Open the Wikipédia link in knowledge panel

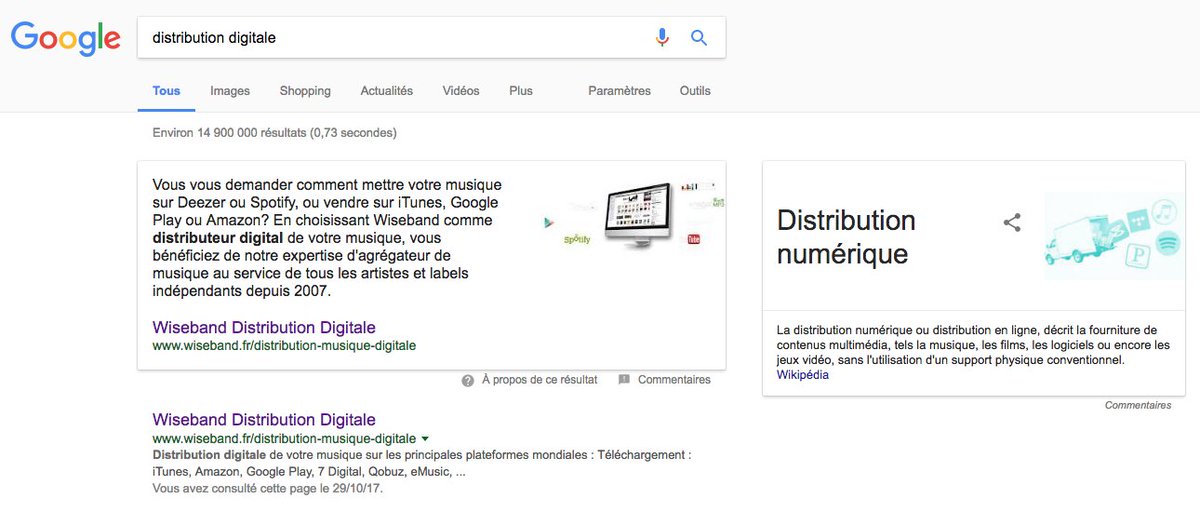click(x=803, y=375)
